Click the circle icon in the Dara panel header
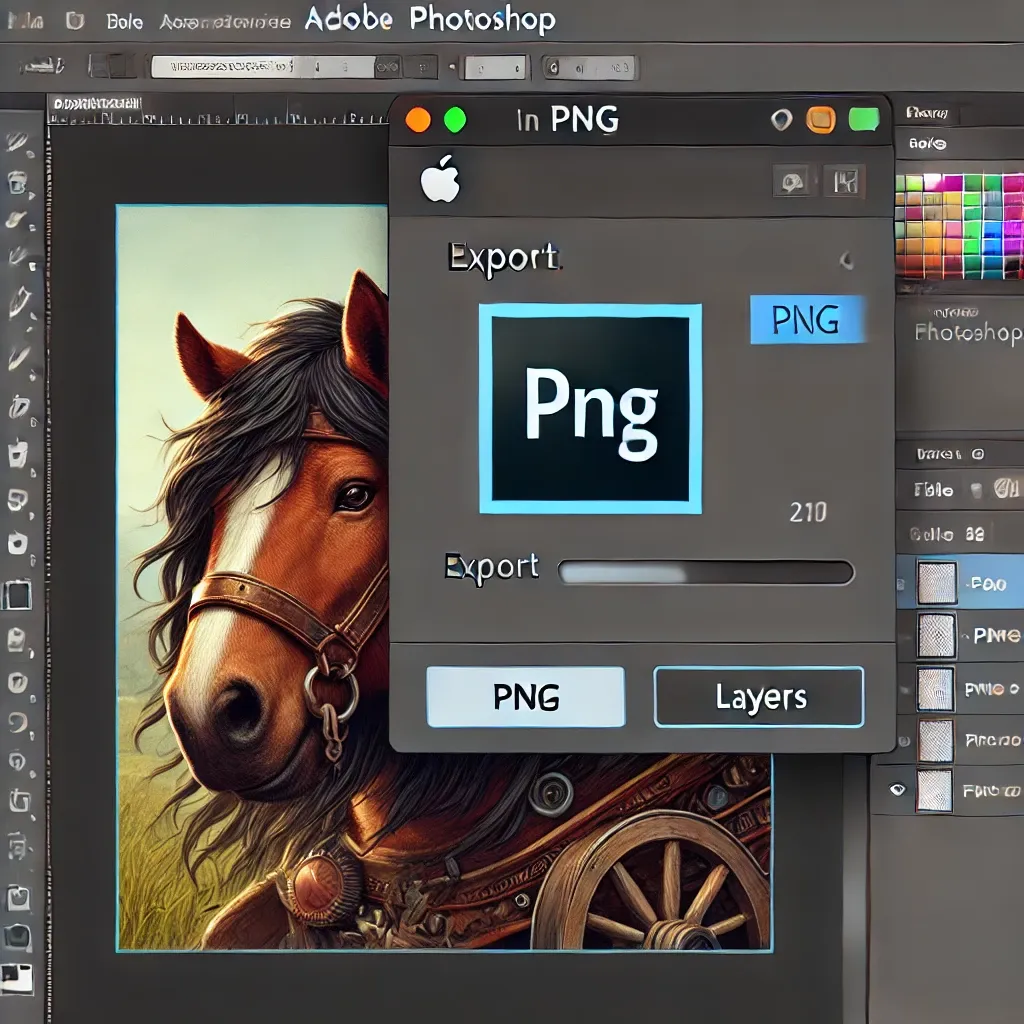The height and width of the screenshot is (1024, 1024). [978, 454]
